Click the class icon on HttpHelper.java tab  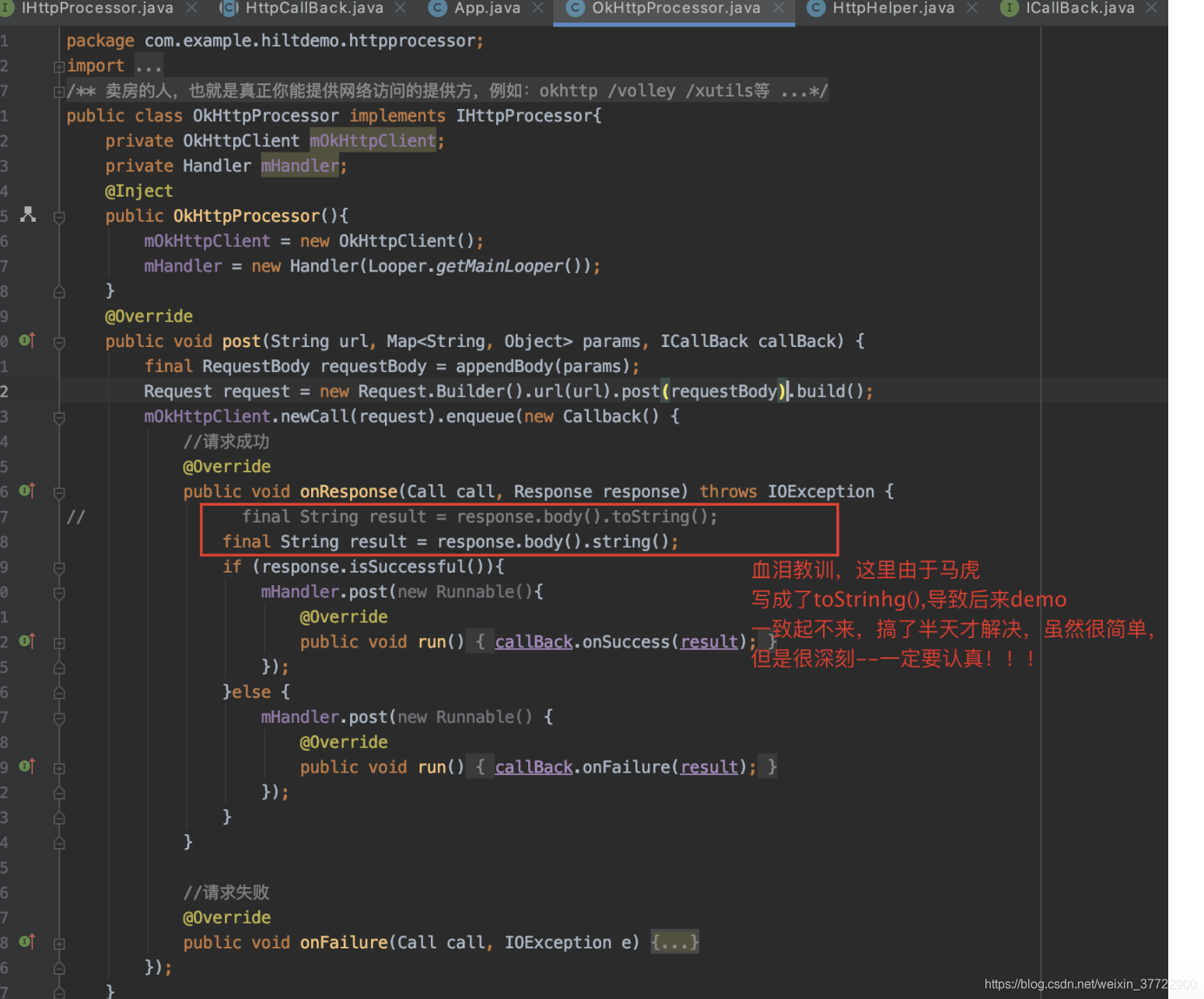tap(816, 8)
